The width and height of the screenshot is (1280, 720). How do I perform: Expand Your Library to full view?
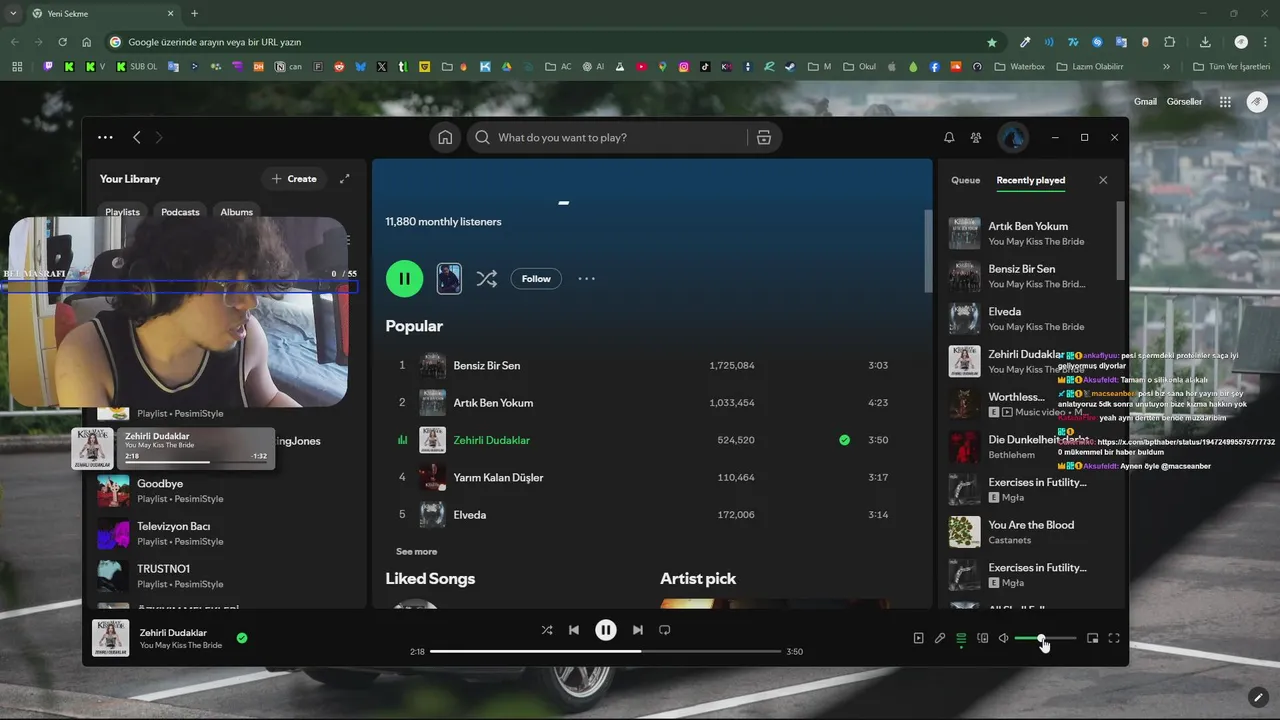345,179
